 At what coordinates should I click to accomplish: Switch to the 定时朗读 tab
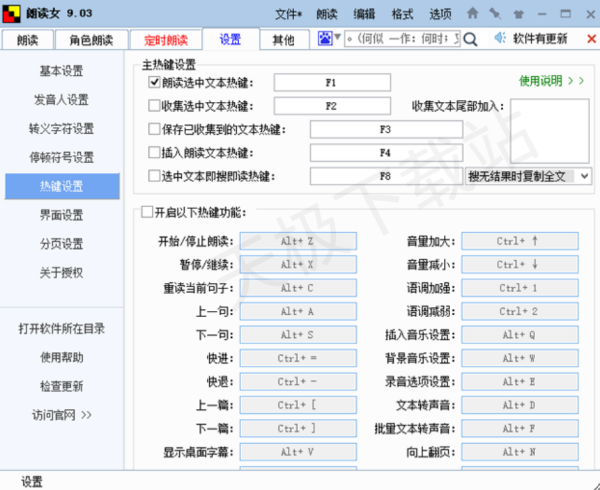(166, 40)
